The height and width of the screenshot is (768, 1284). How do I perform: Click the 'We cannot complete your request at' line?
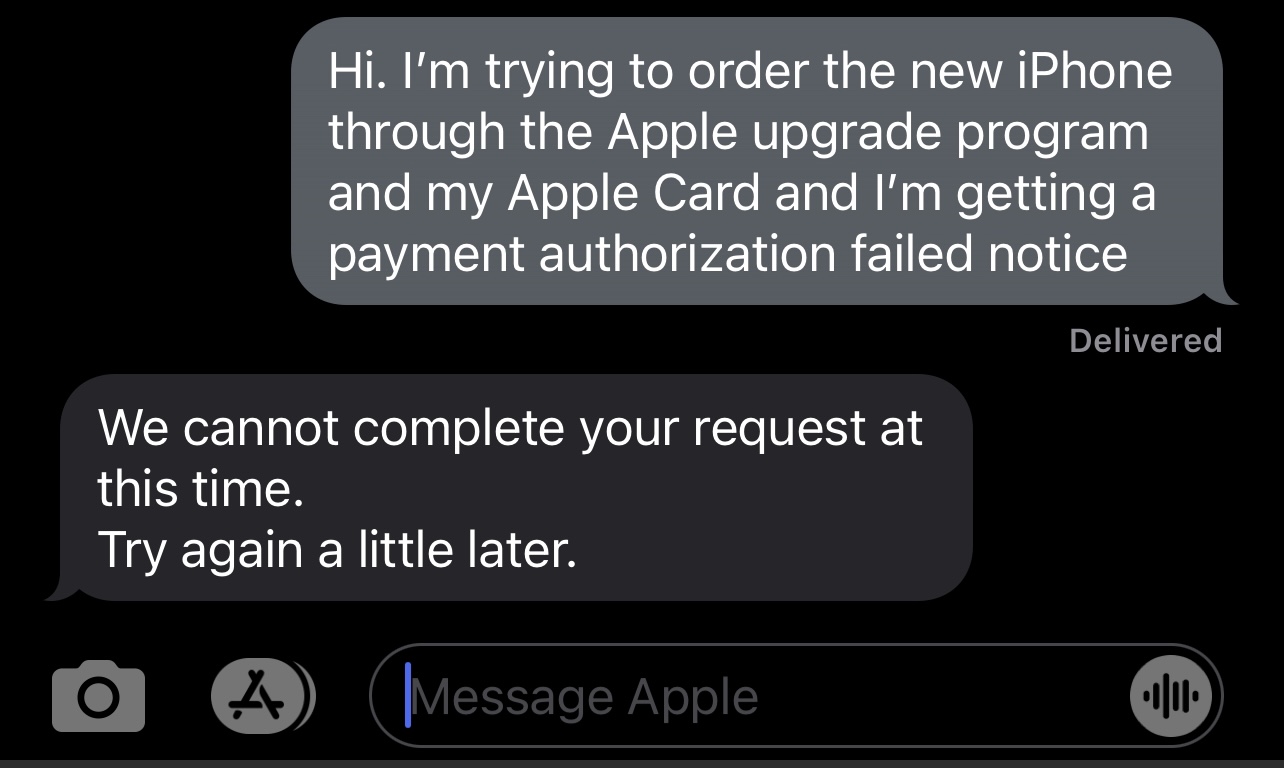(510, 429)
